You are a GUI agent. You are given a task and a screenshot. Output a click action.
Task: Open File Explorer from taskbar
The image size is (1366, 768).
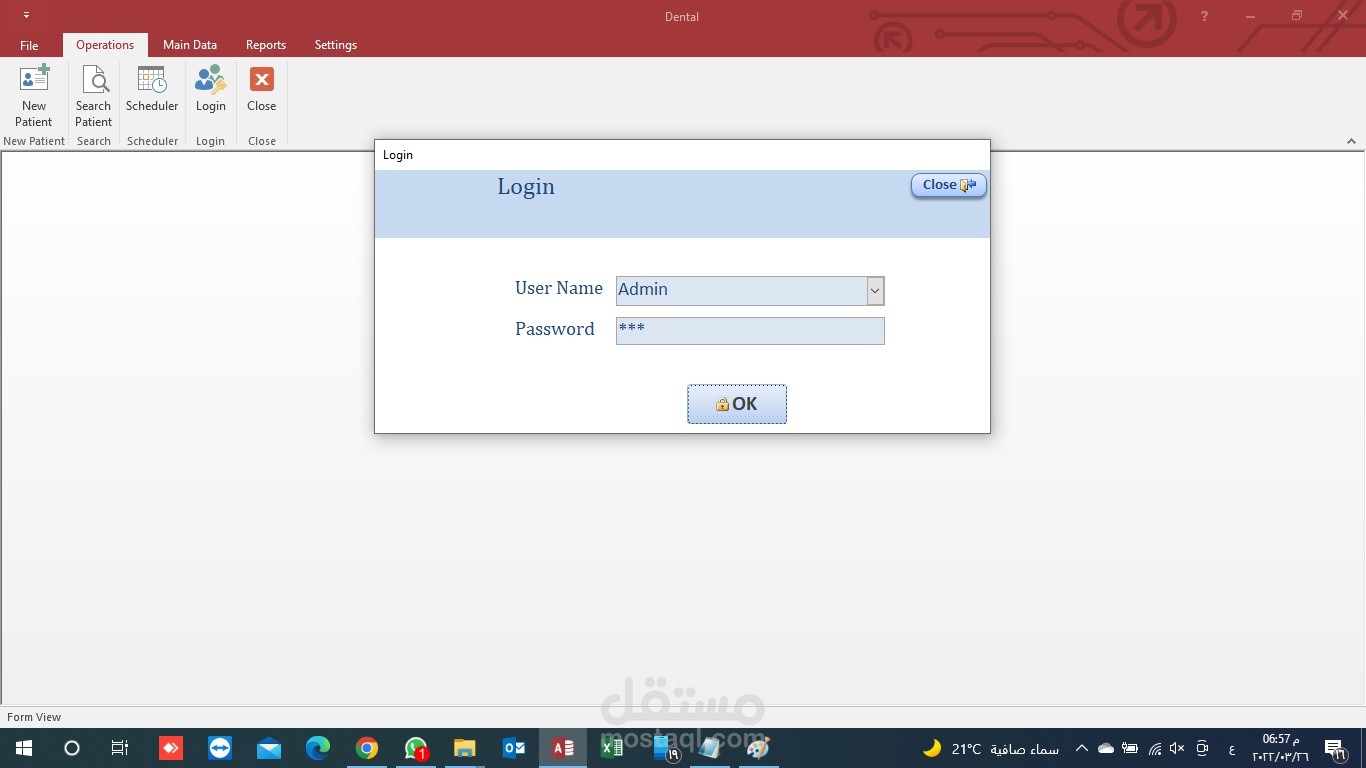coord(465,748)
